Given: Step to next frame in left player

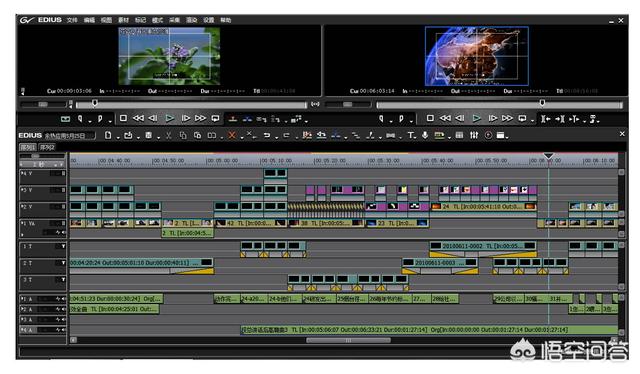Looking at the screenshot, I should coord(185,118).
